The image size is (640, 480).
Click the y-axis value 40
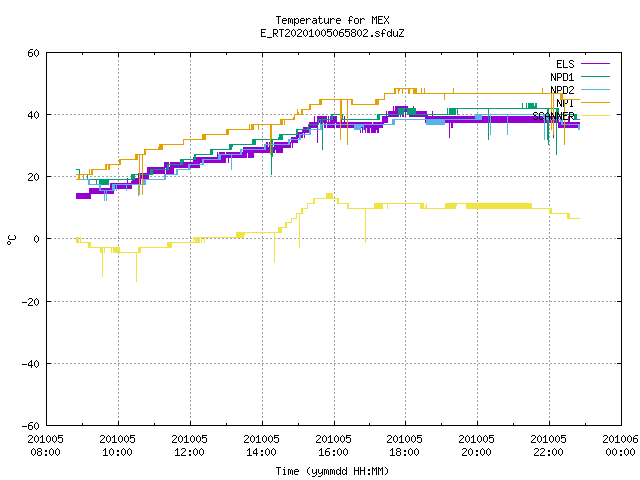coord(33,115)
